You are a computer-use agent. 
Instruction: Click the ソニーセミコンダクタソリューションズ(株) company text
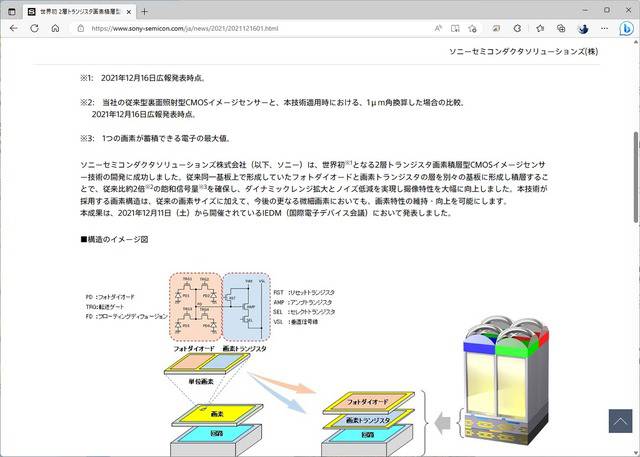click(x=524, y=51)
